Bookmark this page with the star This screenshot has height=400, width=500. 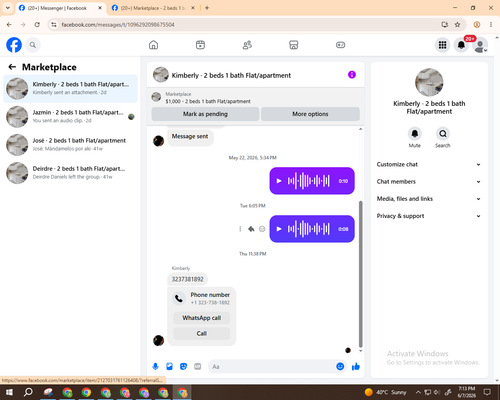coord(457,25)
